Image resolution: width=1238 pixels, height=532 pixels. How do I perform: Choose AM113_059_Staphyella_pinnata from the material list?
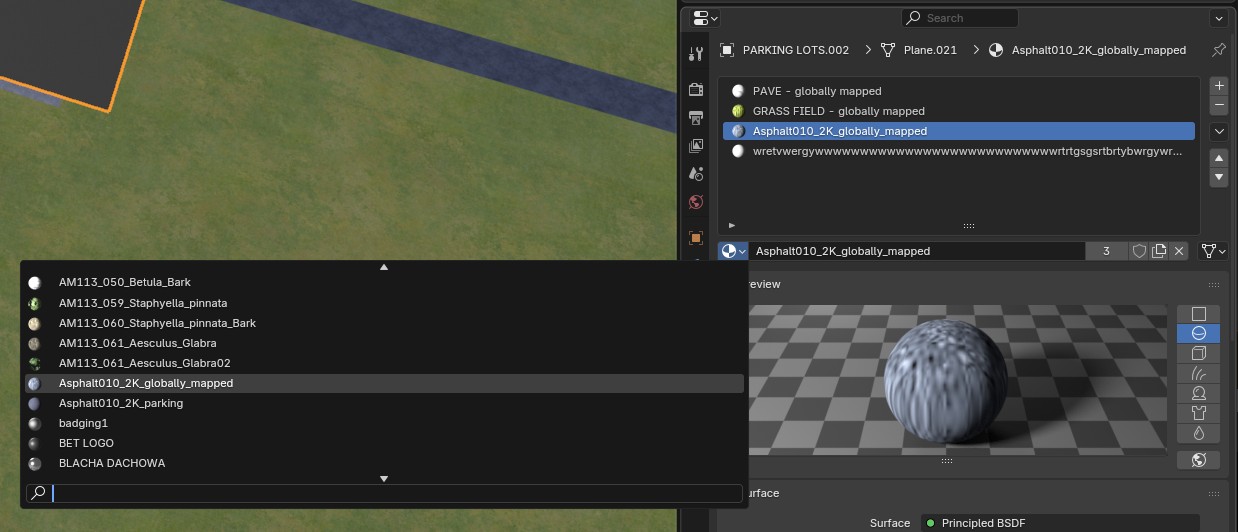[384, 303]
